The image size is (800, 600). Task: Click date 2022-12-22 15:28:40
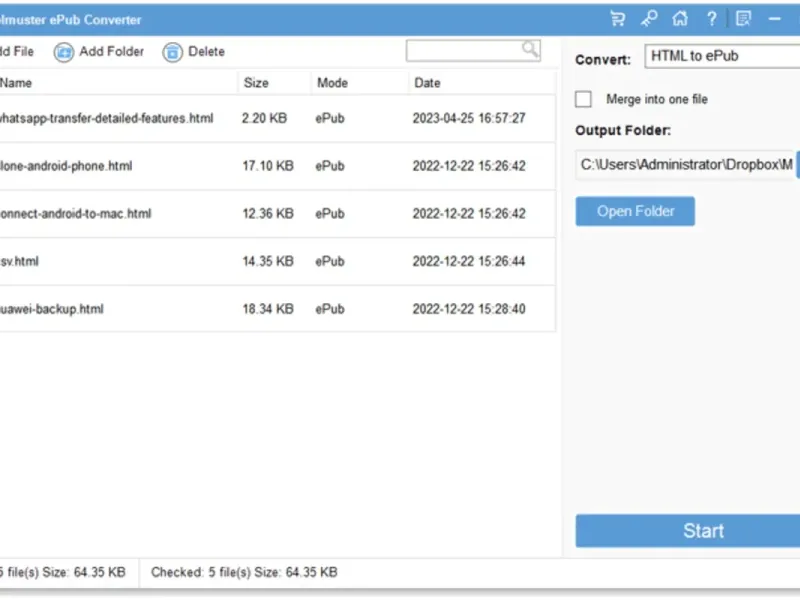[x=469, y=309]
